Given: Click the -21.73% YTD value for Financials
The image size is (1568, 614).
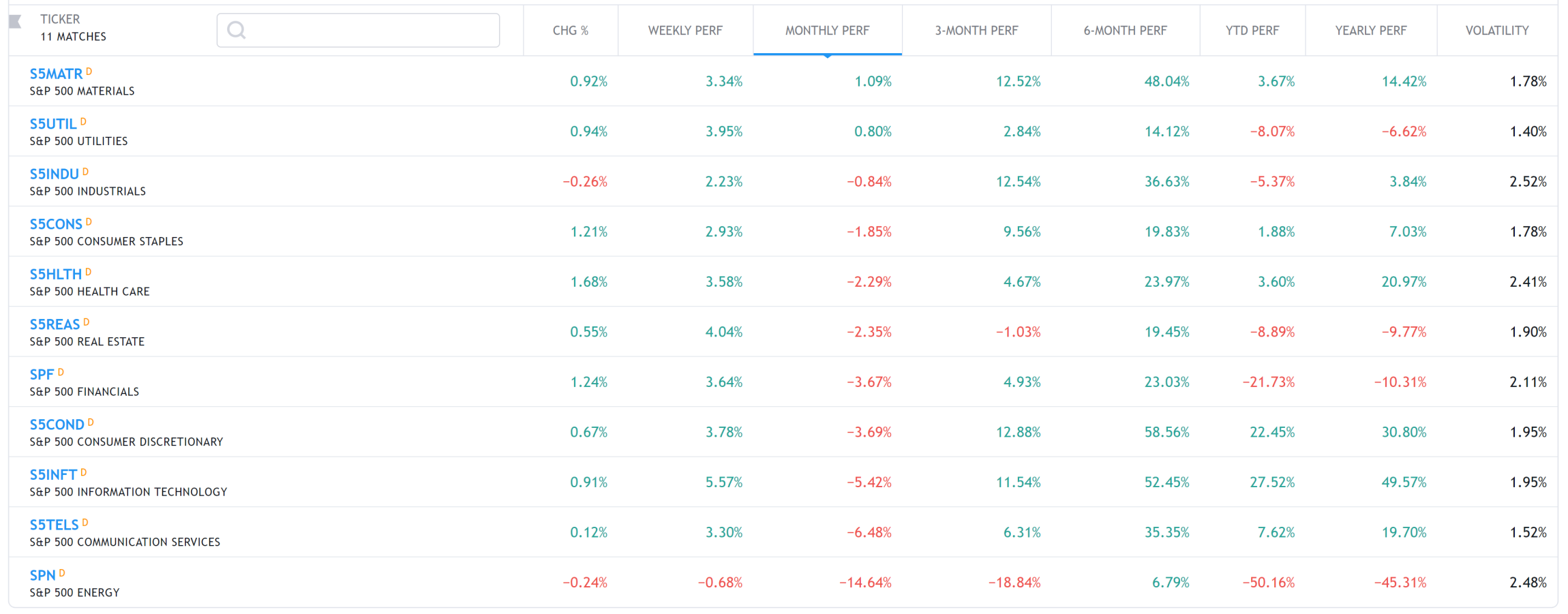Looking at the screenshot, I should point(1269,382).
